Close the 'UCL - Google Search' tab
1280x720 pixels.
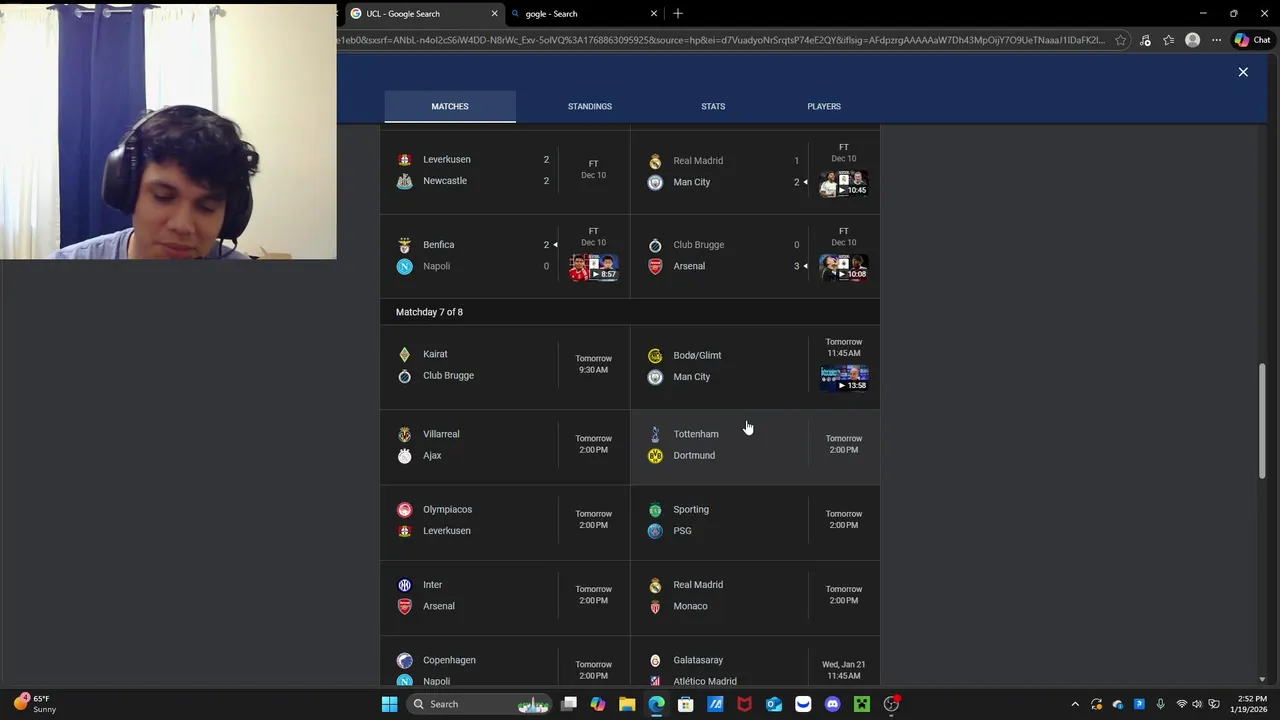(494, 14)
